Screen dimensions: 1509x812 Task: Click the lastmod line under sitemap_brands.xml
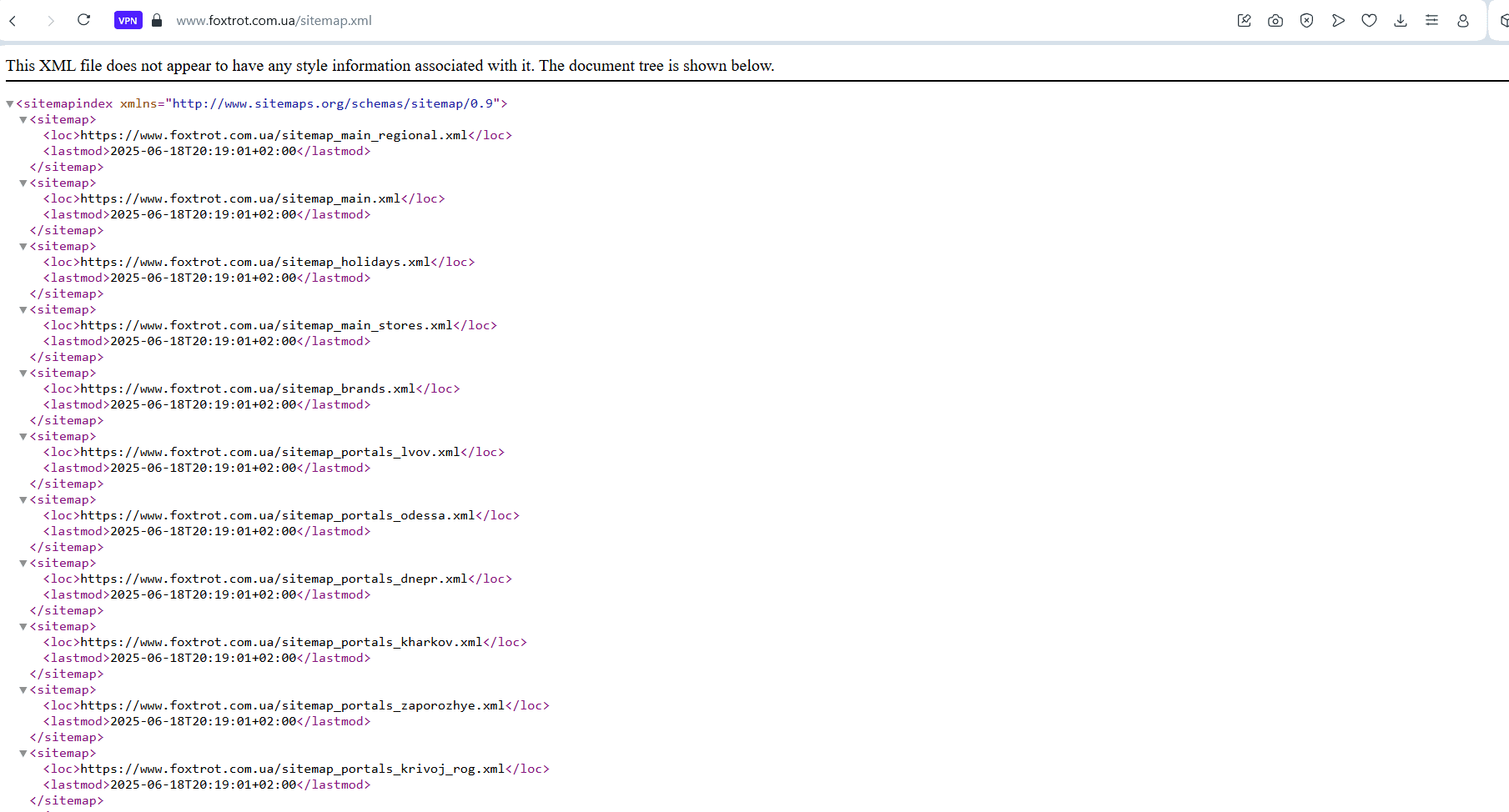[207, 404]
